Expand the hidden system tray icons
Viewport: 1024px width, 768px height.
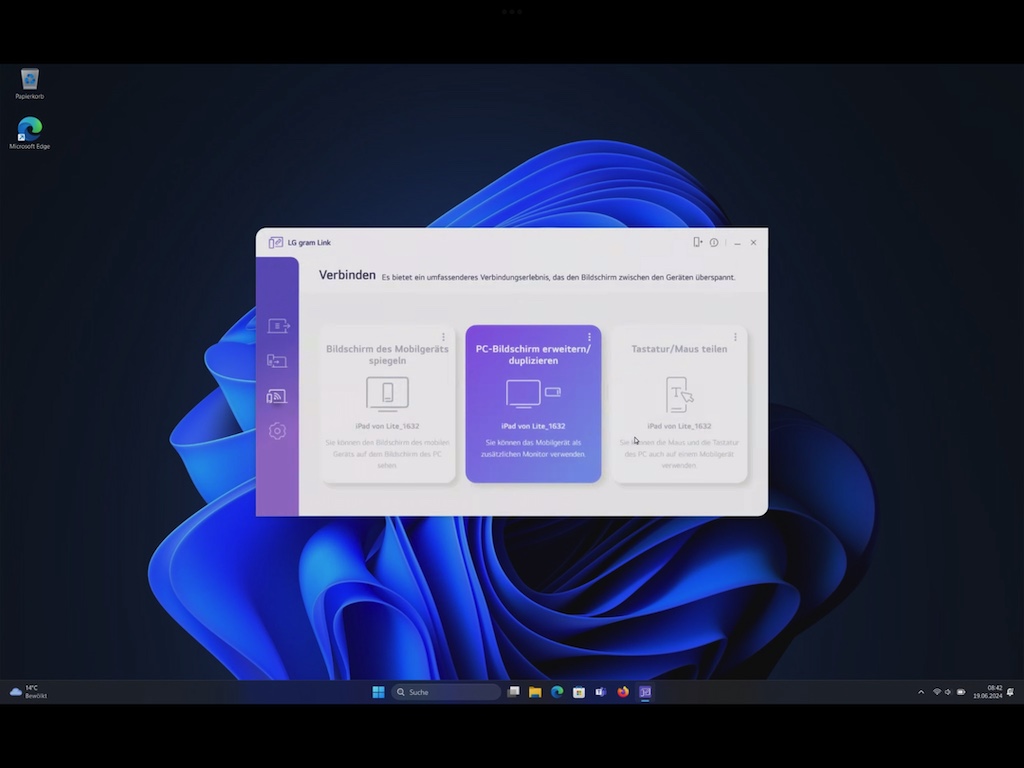coord(921,692)
